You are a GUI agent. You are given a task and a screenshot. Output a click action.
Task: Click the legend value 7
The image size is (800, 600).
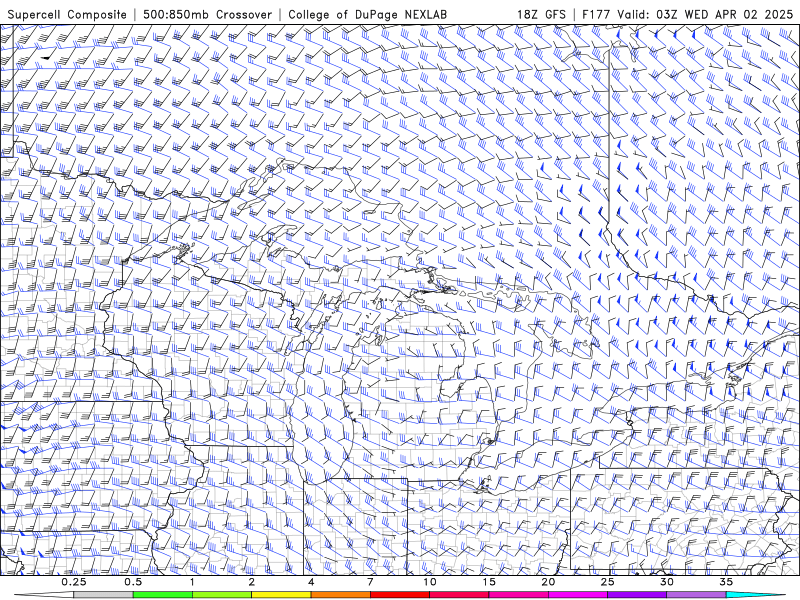(370, 582)
